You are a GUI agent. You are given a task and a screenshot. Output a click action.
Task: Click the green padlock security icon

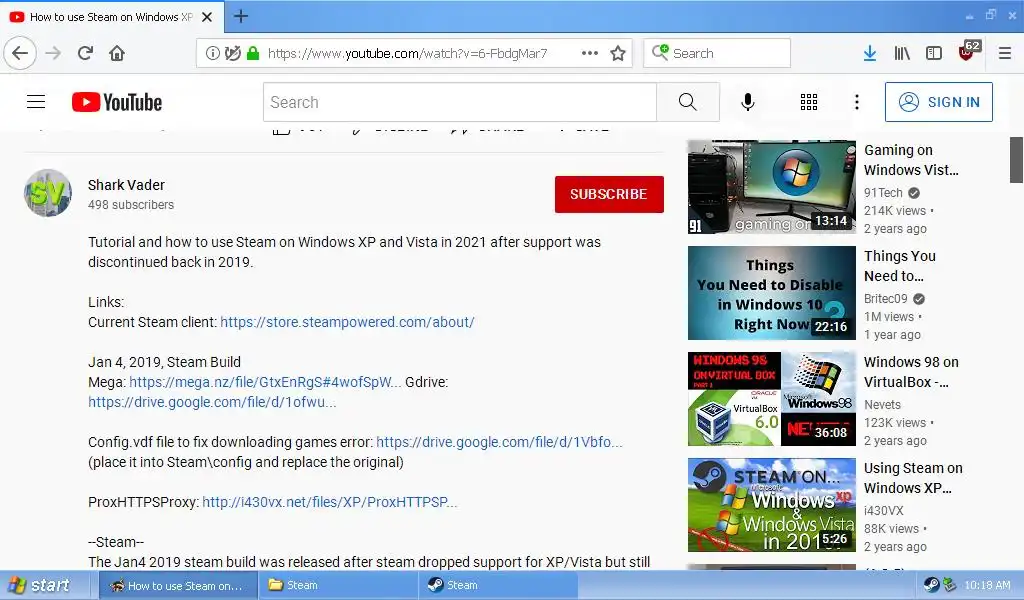(x=253, y=53)
